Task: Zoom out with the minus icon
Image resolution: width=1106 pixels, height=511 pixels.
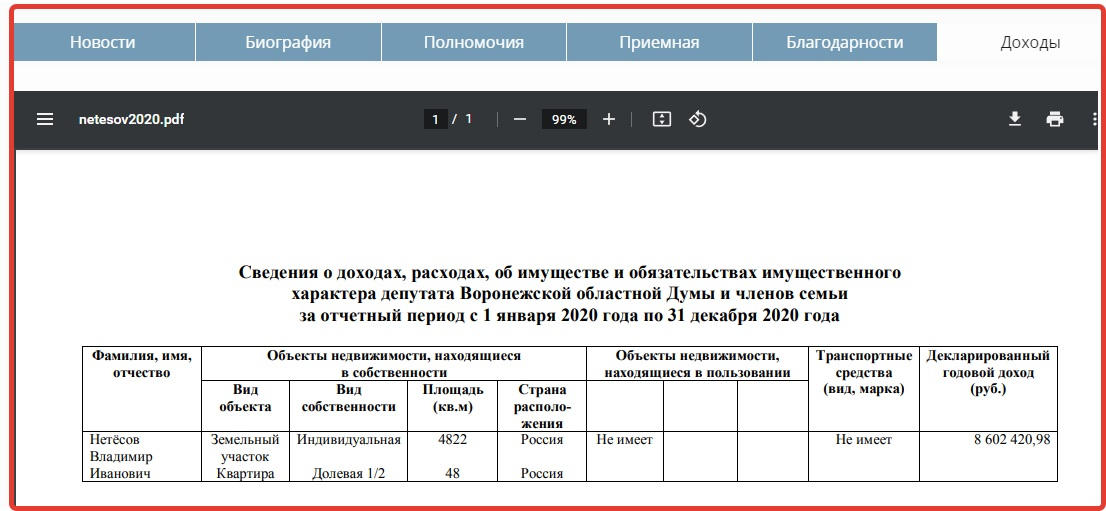Action: [520, 119]
